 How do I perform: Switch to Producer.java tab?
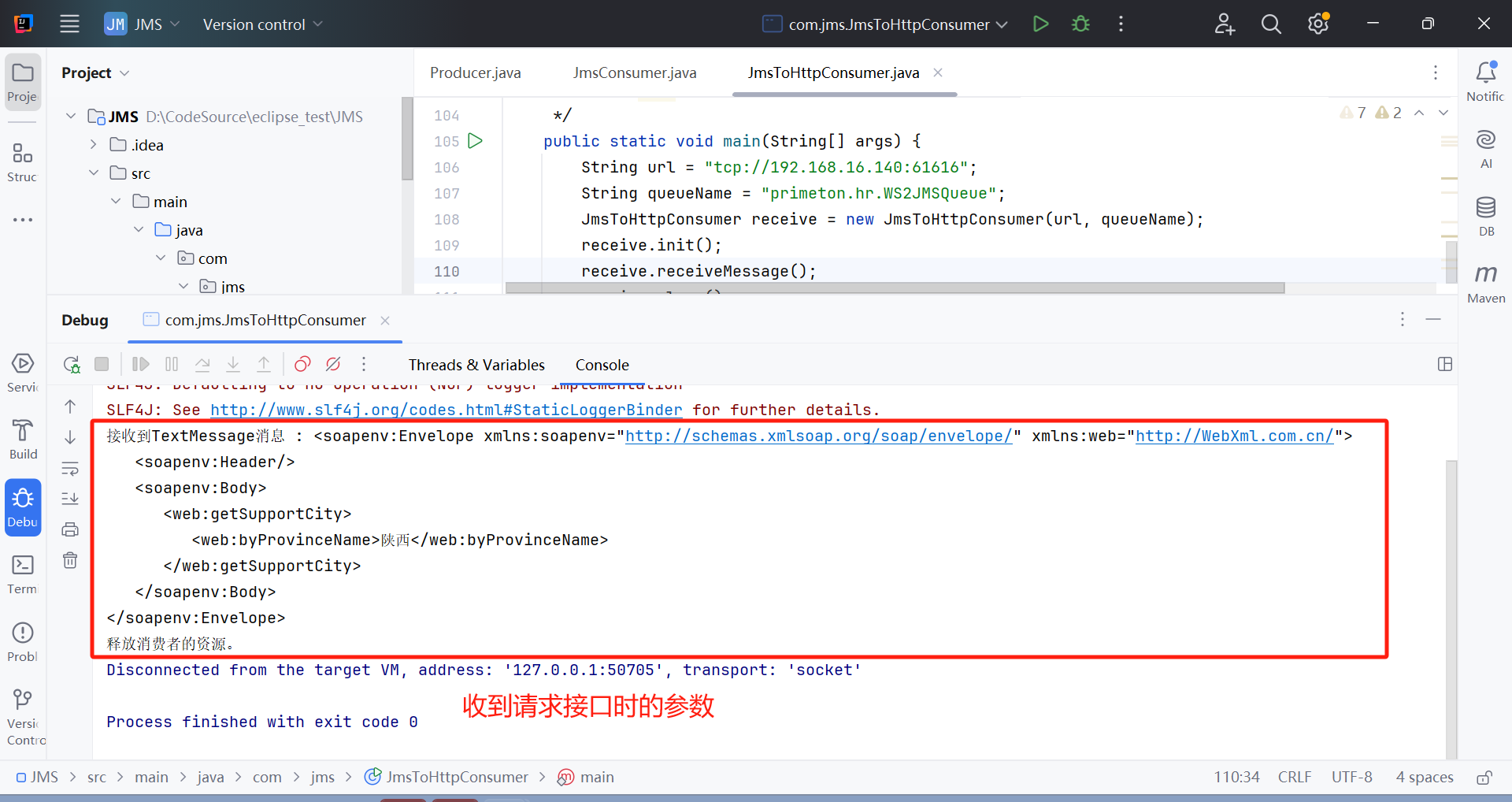tap(475, 73)
